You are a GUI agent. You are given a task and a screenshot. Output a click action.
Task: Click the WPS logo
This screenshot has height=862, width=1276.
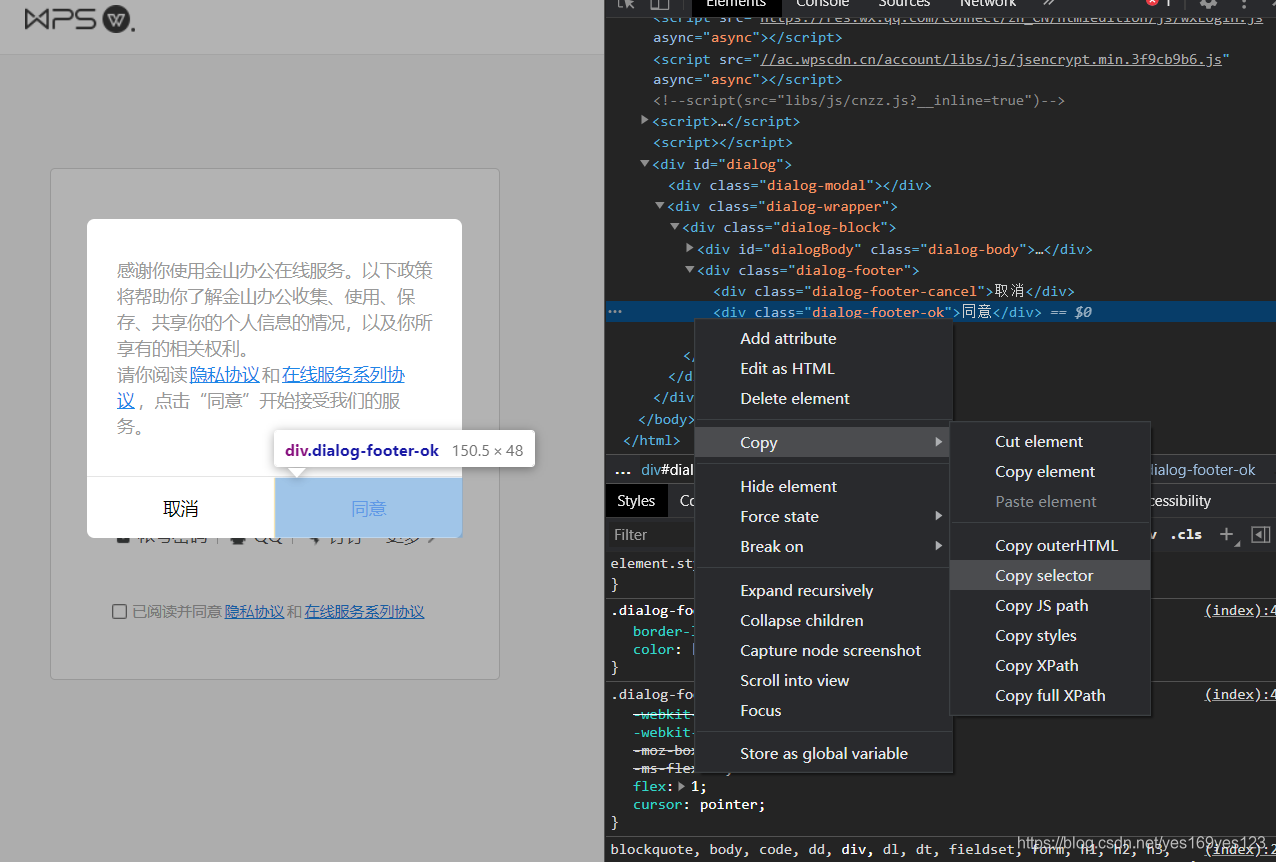79,18
